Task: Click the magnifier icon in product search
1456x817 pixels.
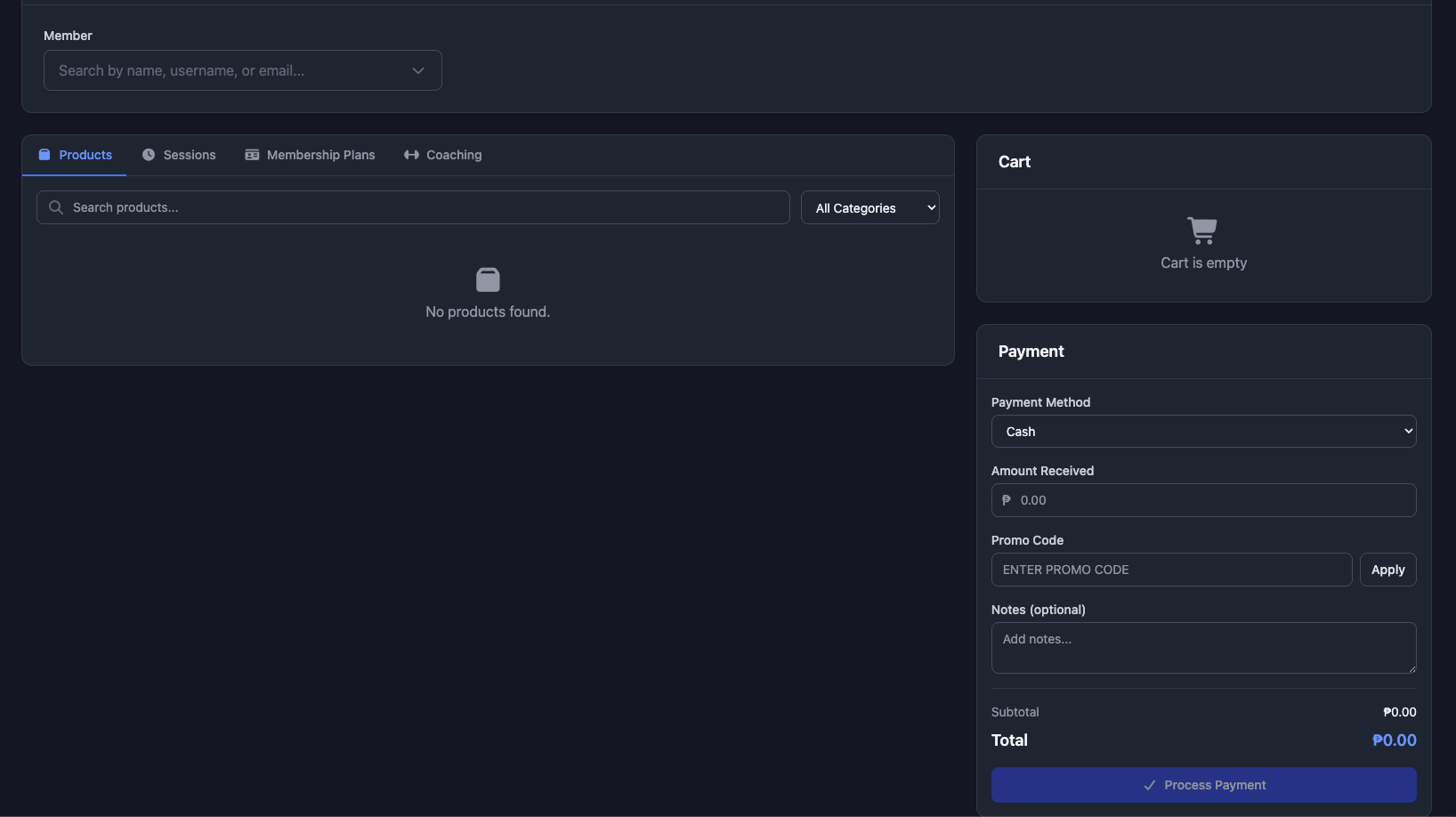Action: [x=55, y=207]
